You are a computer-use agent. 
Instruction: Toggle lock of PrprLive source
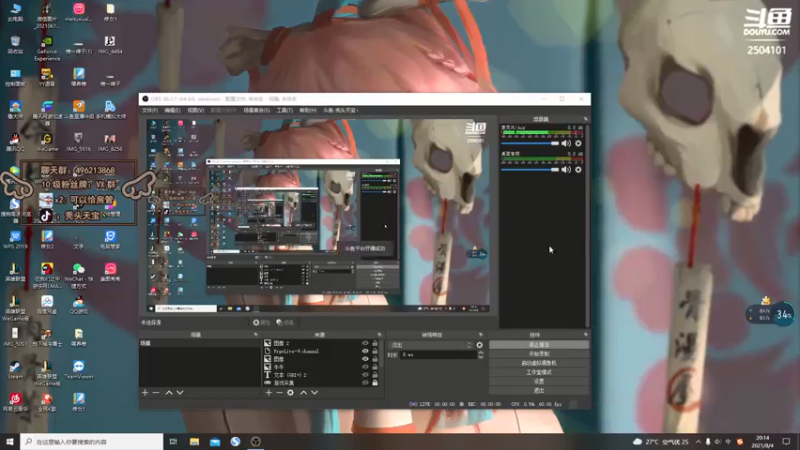[x=375, y=351]
